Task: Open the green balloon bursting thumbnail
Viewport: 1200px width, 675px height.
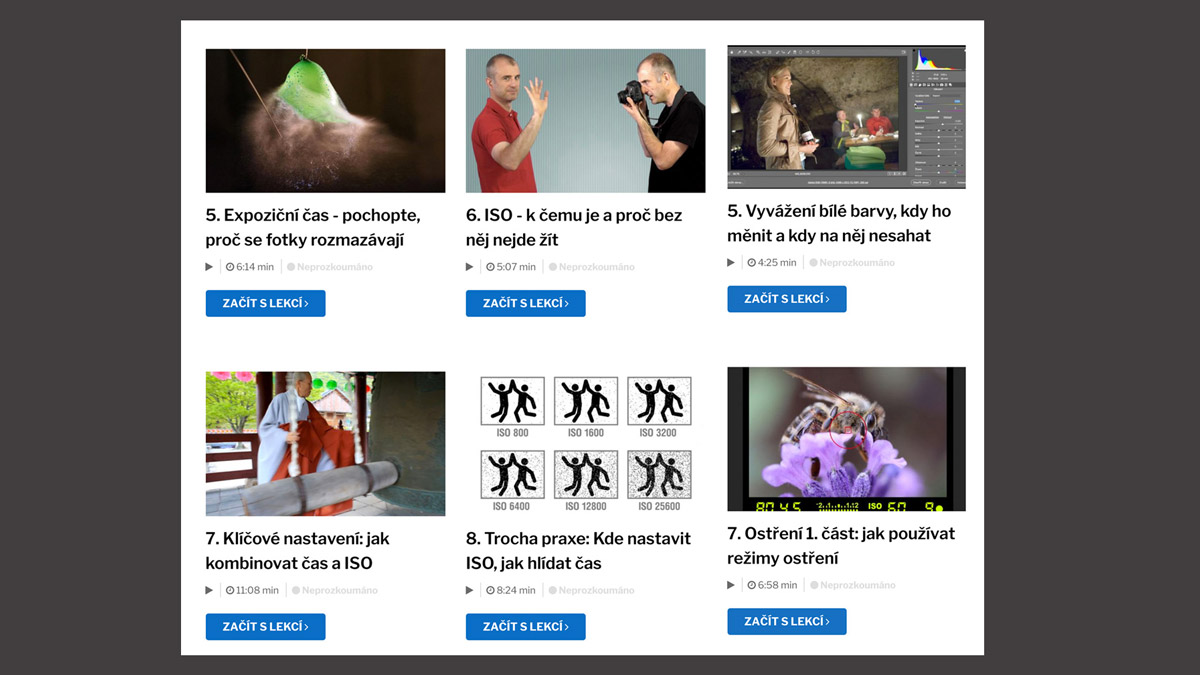Action: pyautogui.click(x=325, y=121)
